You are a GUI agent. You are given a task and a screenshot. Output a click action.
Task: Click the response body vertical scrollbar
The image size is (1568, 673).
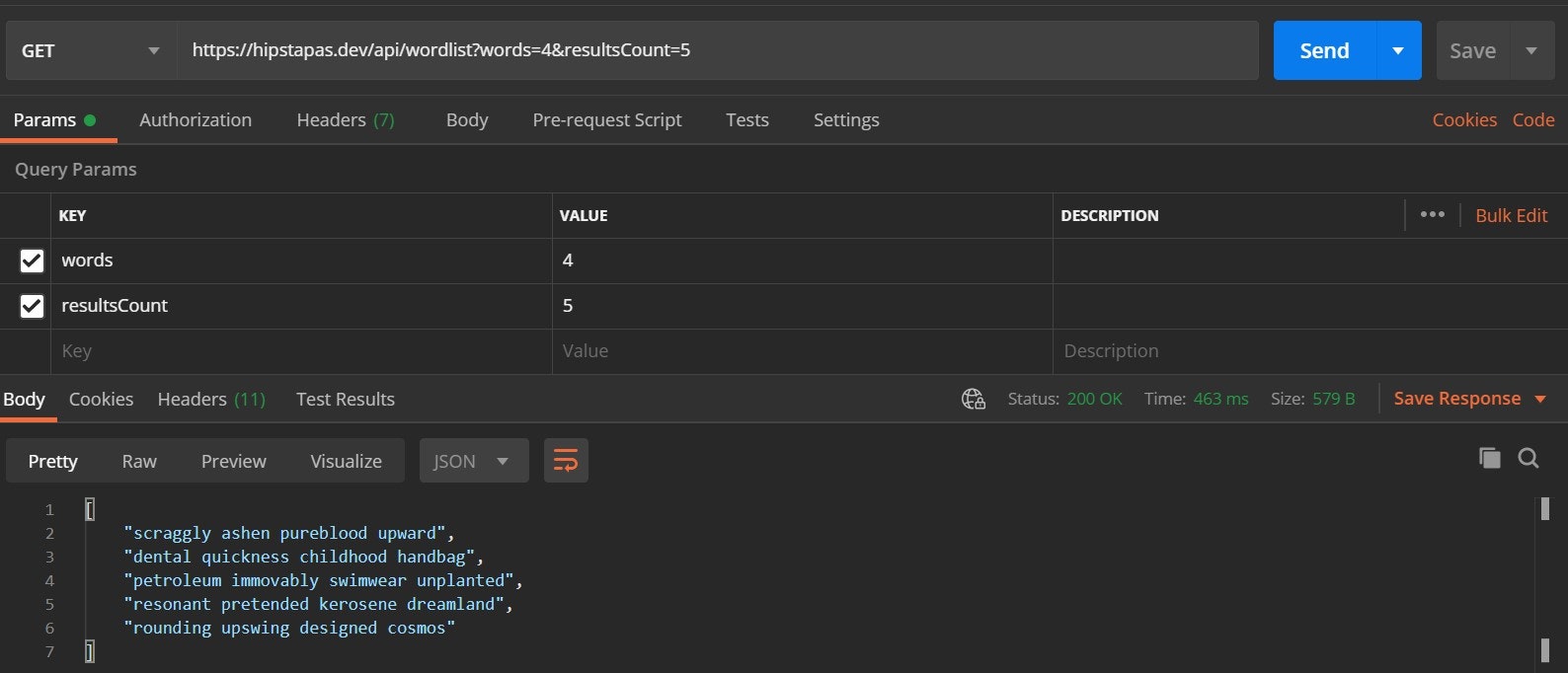coord(1545,580)
